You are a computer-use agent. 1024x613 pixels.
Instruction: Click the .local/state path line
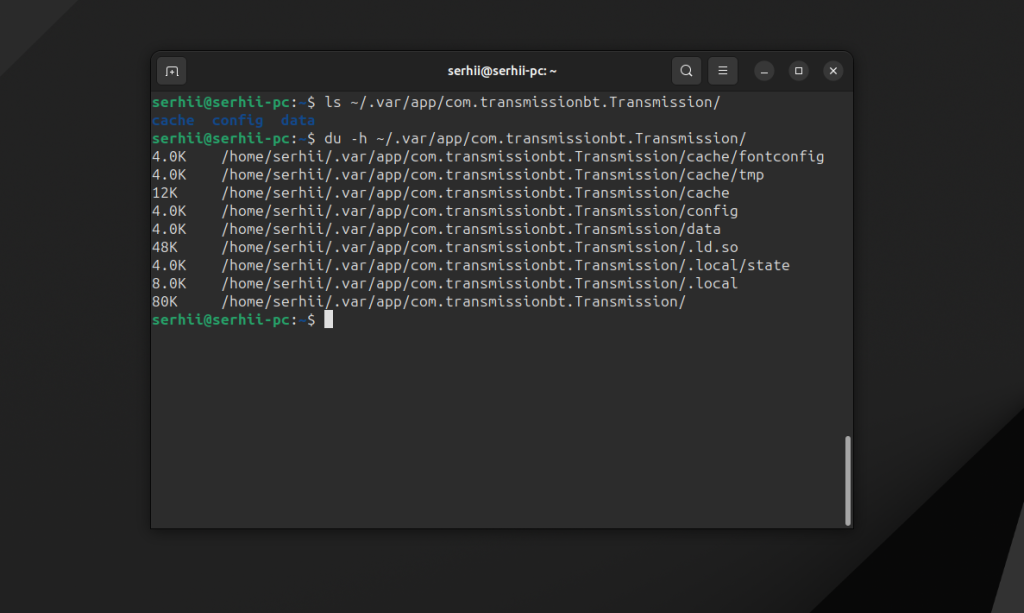tap(471, 266)
